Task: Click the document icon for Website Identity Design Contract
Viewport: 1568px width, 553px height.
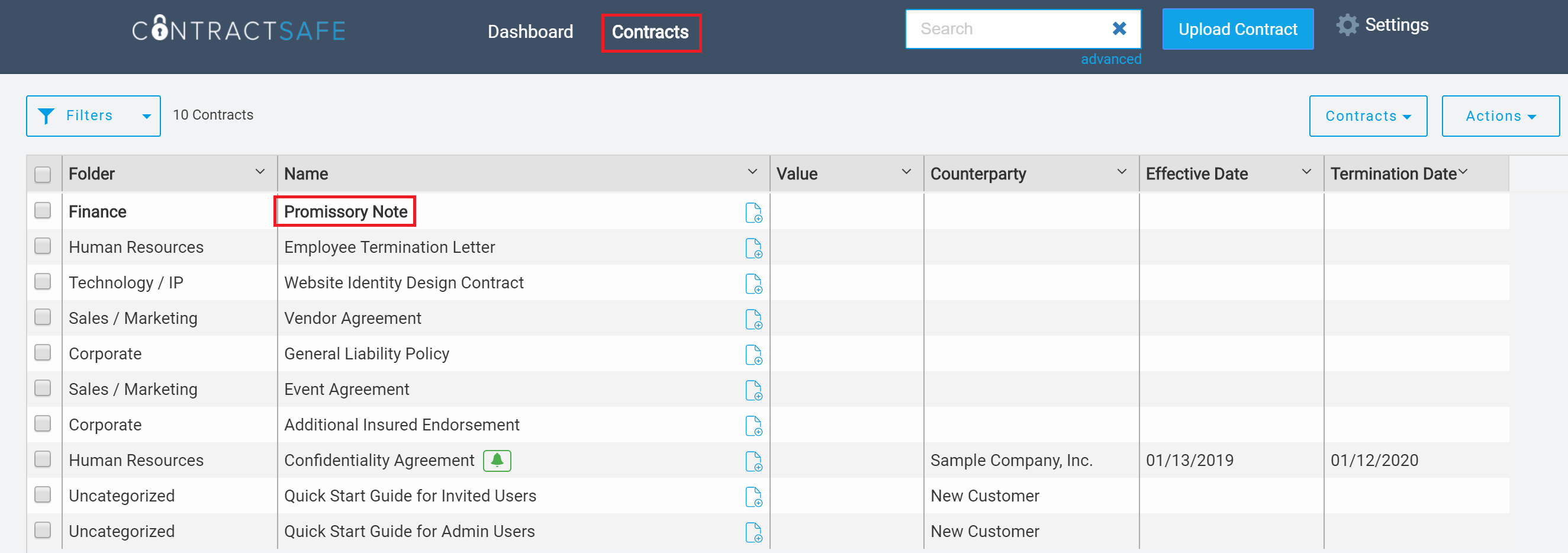Action: (x=754, y=283)
